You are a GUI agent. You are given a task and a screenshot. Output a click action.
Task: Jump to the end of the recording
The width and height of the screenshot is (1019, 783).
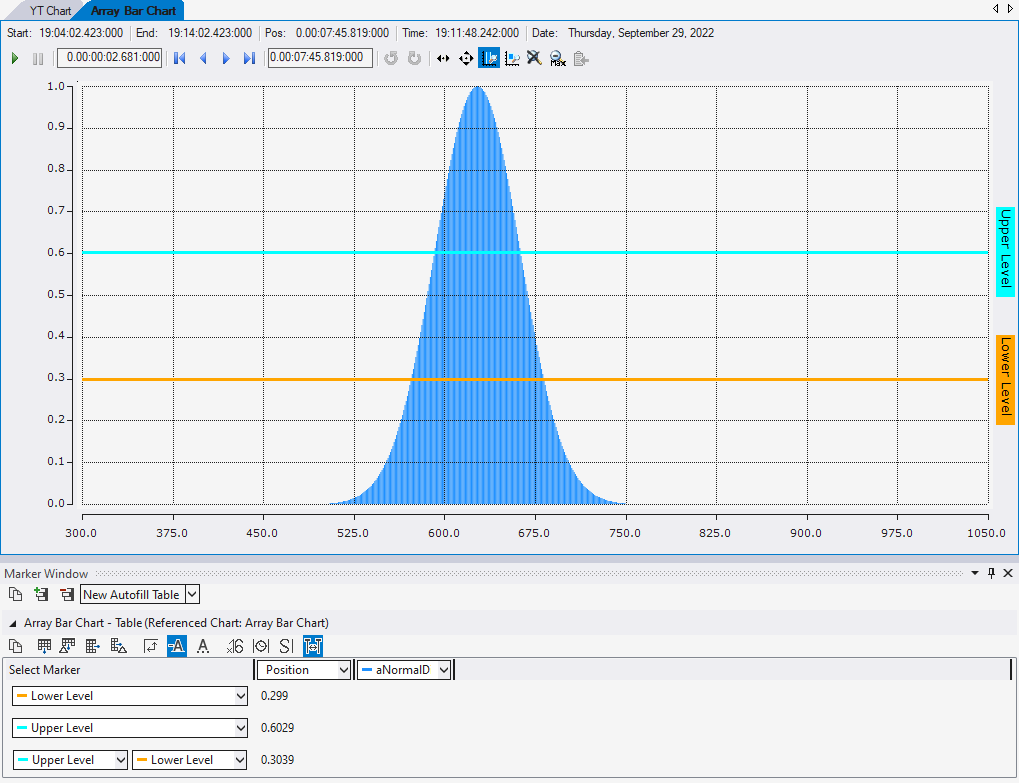point(249,58)
